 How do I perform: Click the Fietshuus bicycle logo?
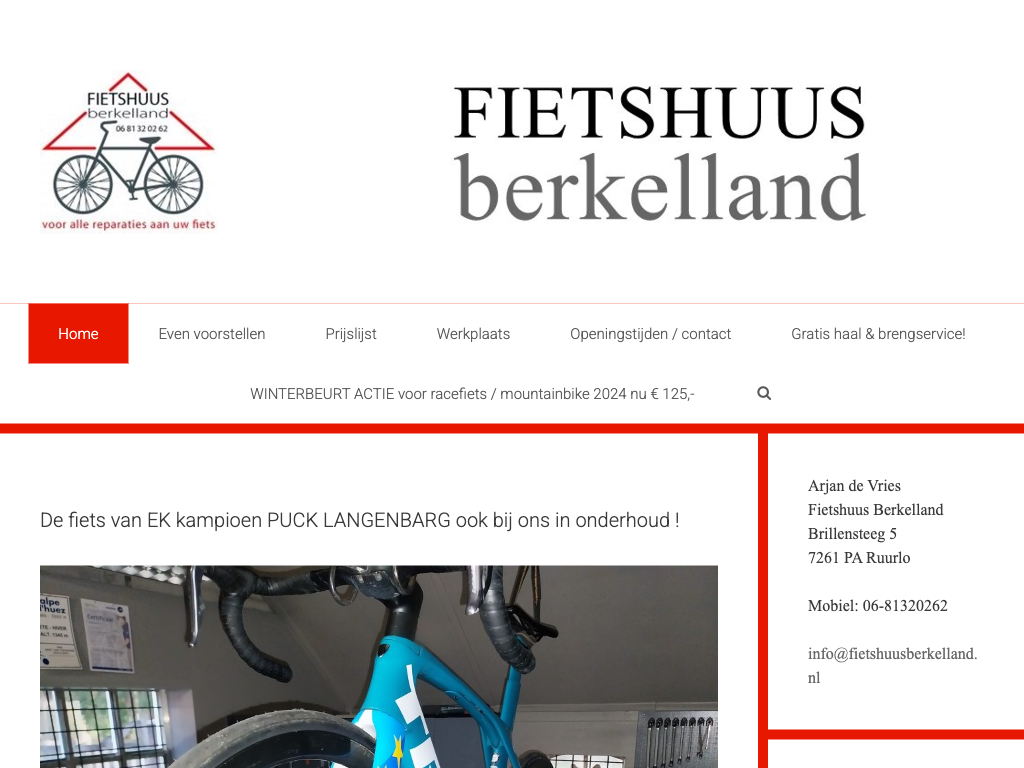(129, 152)
